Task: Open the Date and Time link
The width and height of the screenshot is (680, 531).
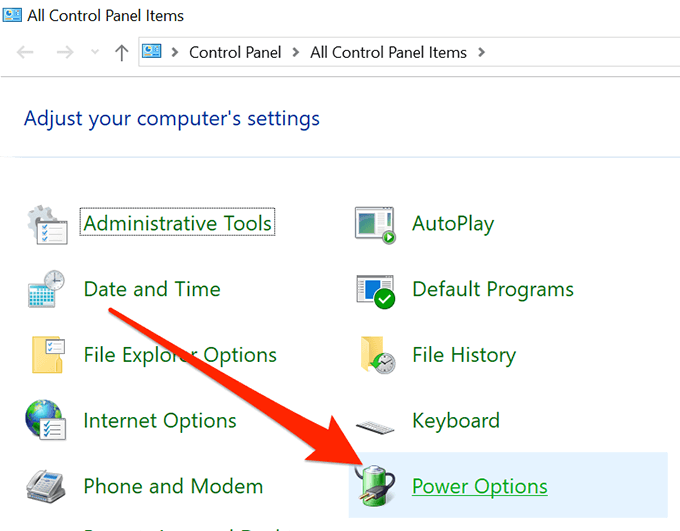Action: (x=151, y=290)
